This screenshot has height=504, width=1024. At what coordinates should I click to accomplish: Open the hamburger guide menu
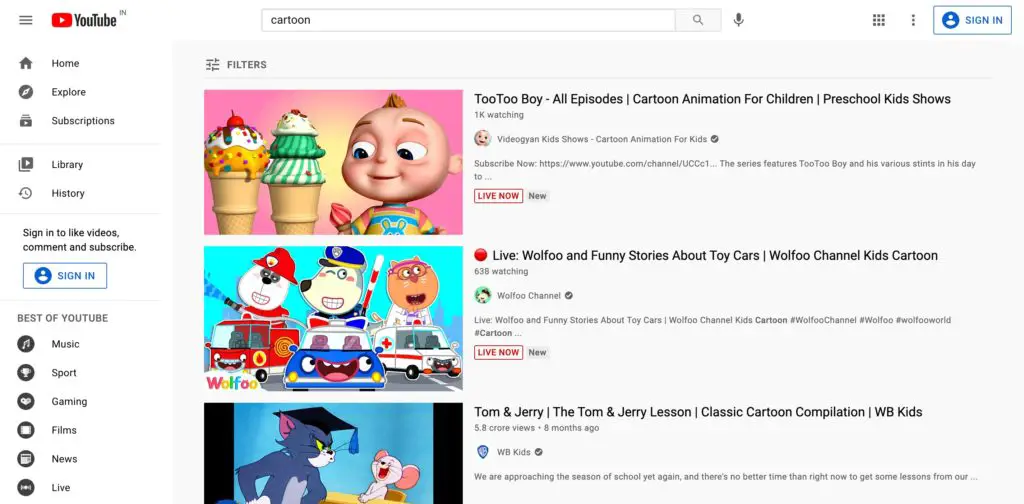click(x=25, y=20)
